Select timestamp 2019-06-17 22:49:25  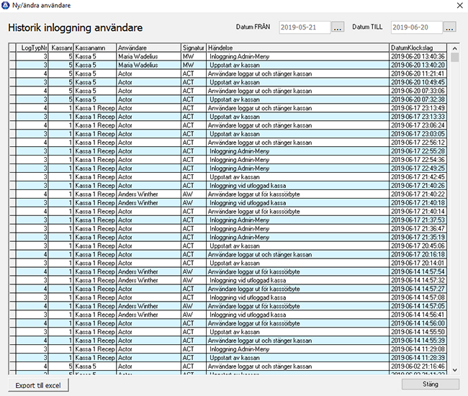(418, 168)
